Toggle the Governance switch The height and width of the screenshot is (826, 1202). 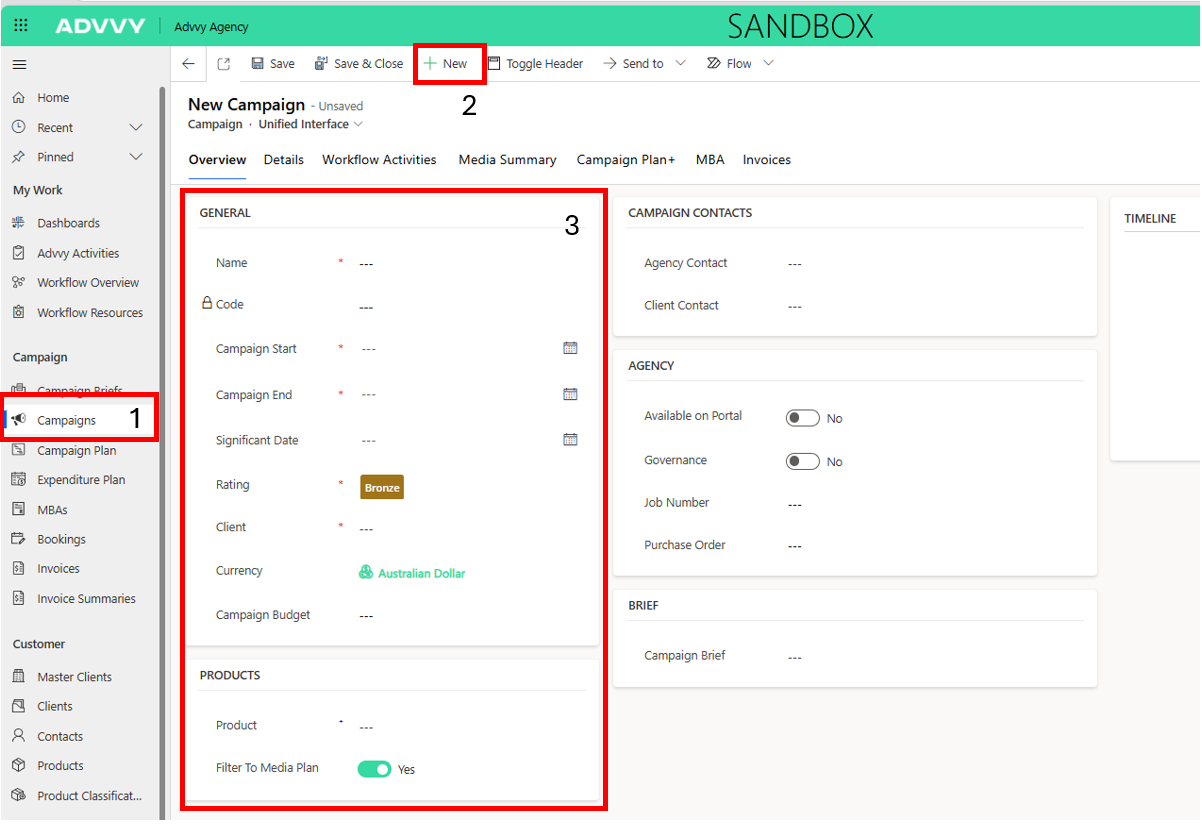point(802,461)
